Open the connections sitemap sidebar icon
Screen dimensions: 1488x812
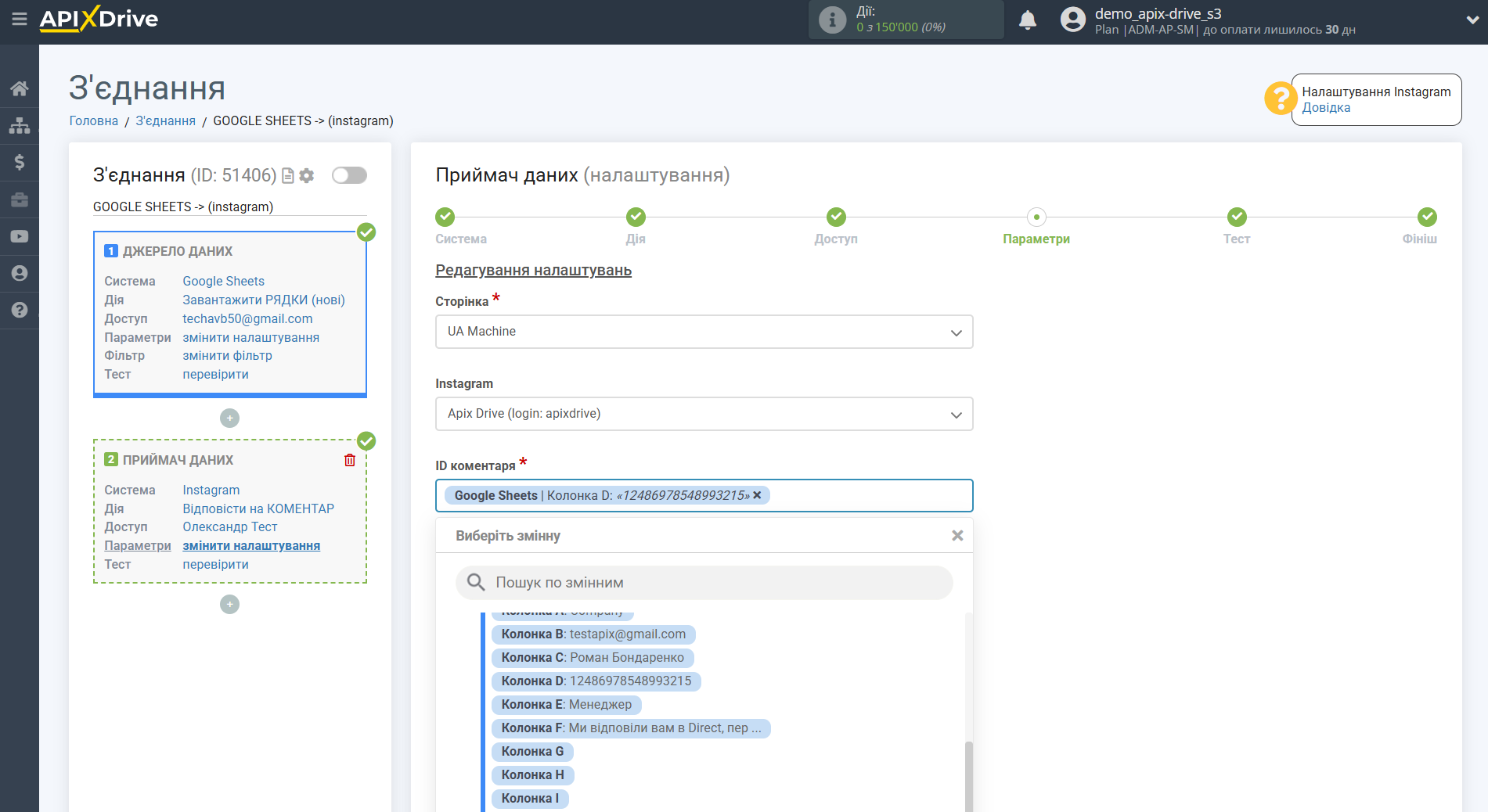click(20, 125)
